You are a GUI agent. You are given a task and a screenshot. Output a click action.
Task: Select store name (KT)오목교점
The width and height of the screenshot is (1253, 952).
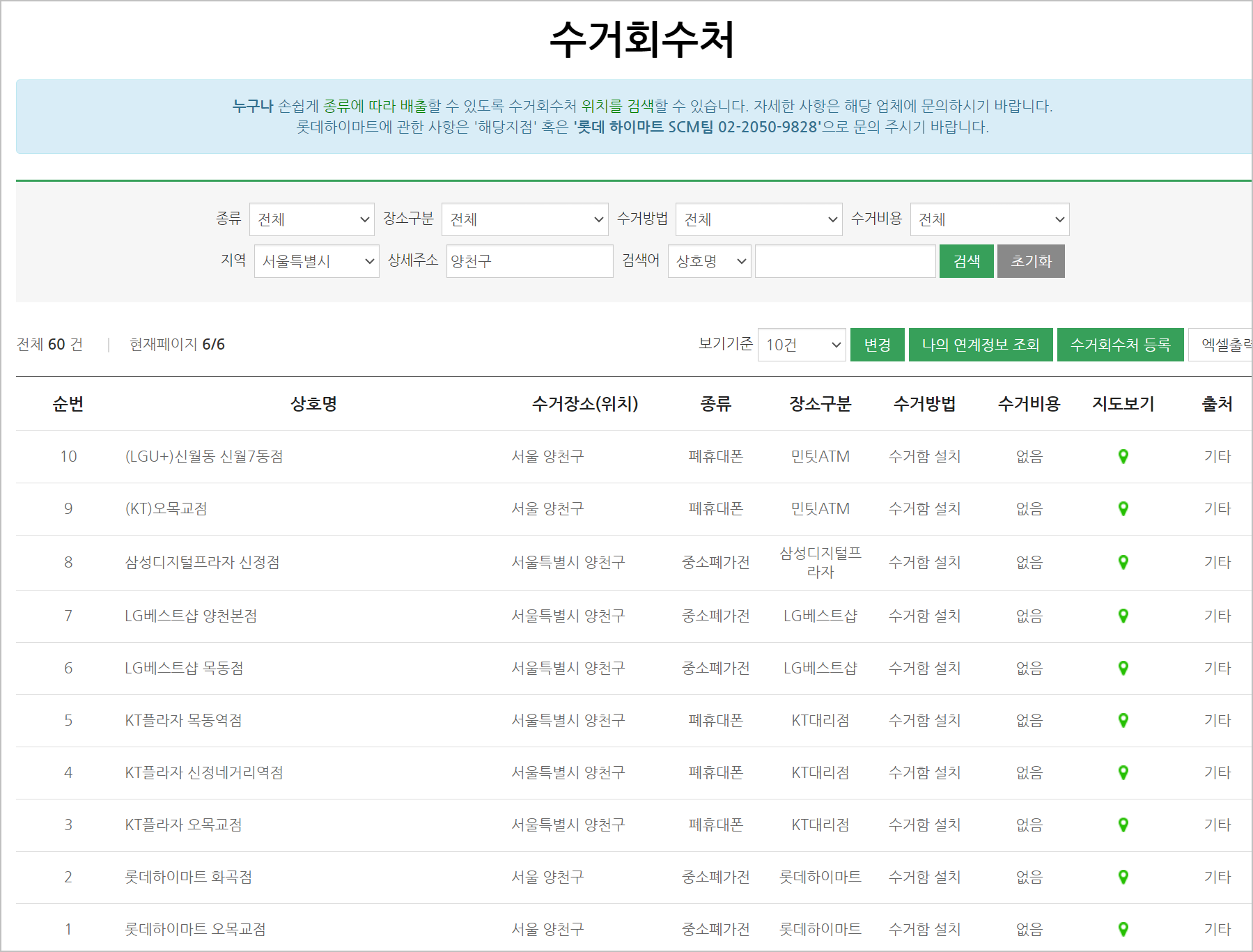click(166, 508)
